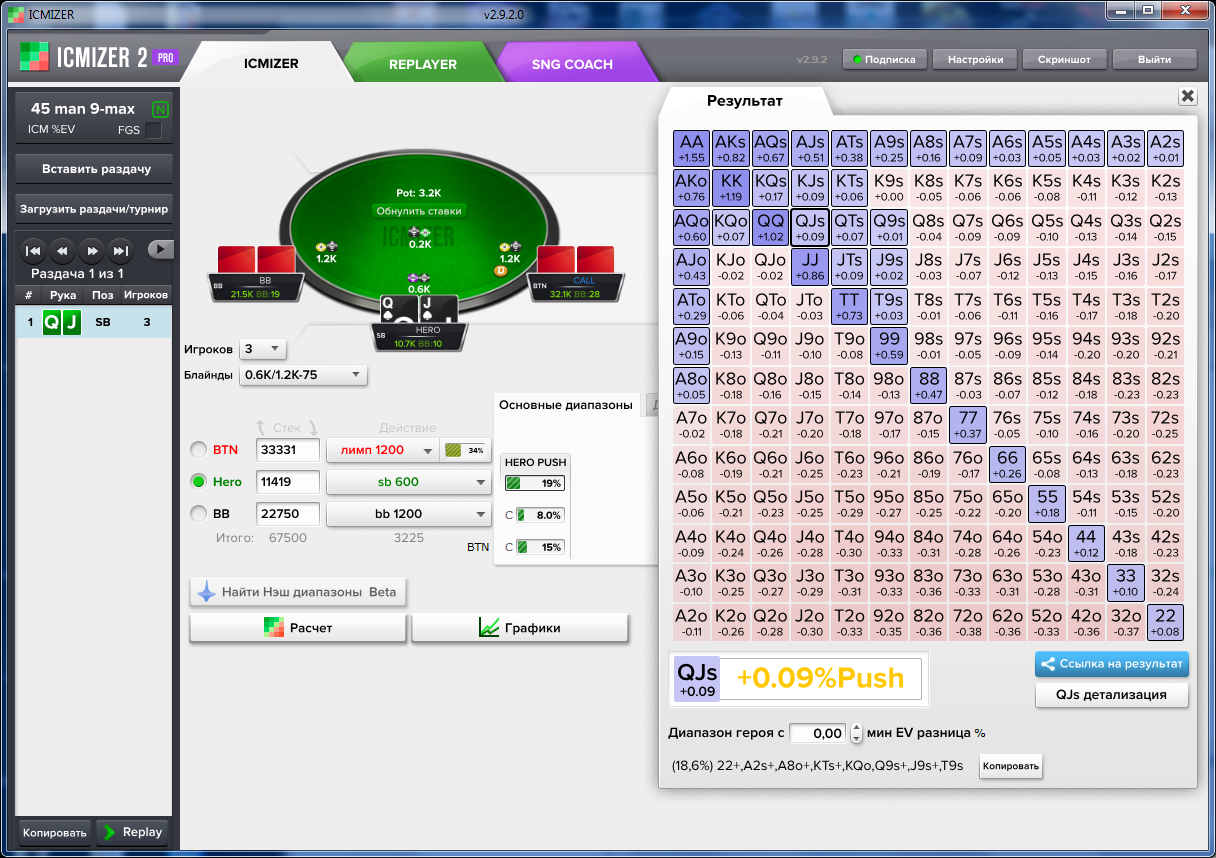This screenshot has height=858, width=1216.
Task: Click the BB seat on the table
Action: 256,273
